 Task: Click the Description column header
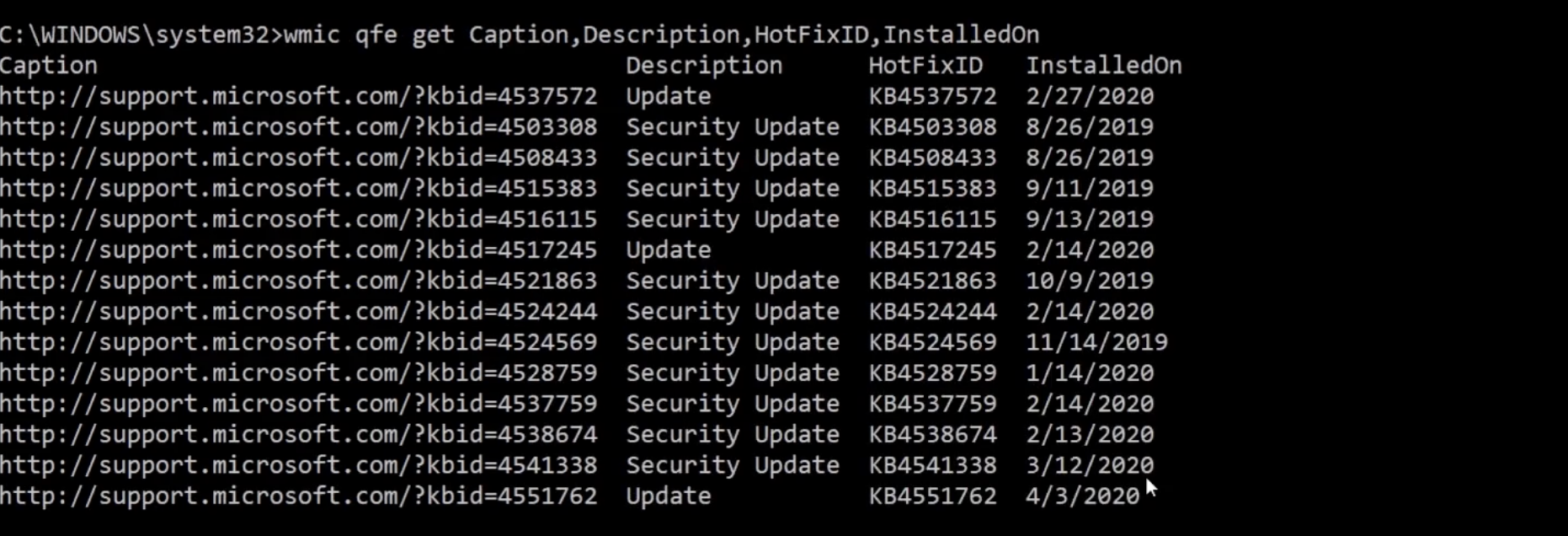704,66
